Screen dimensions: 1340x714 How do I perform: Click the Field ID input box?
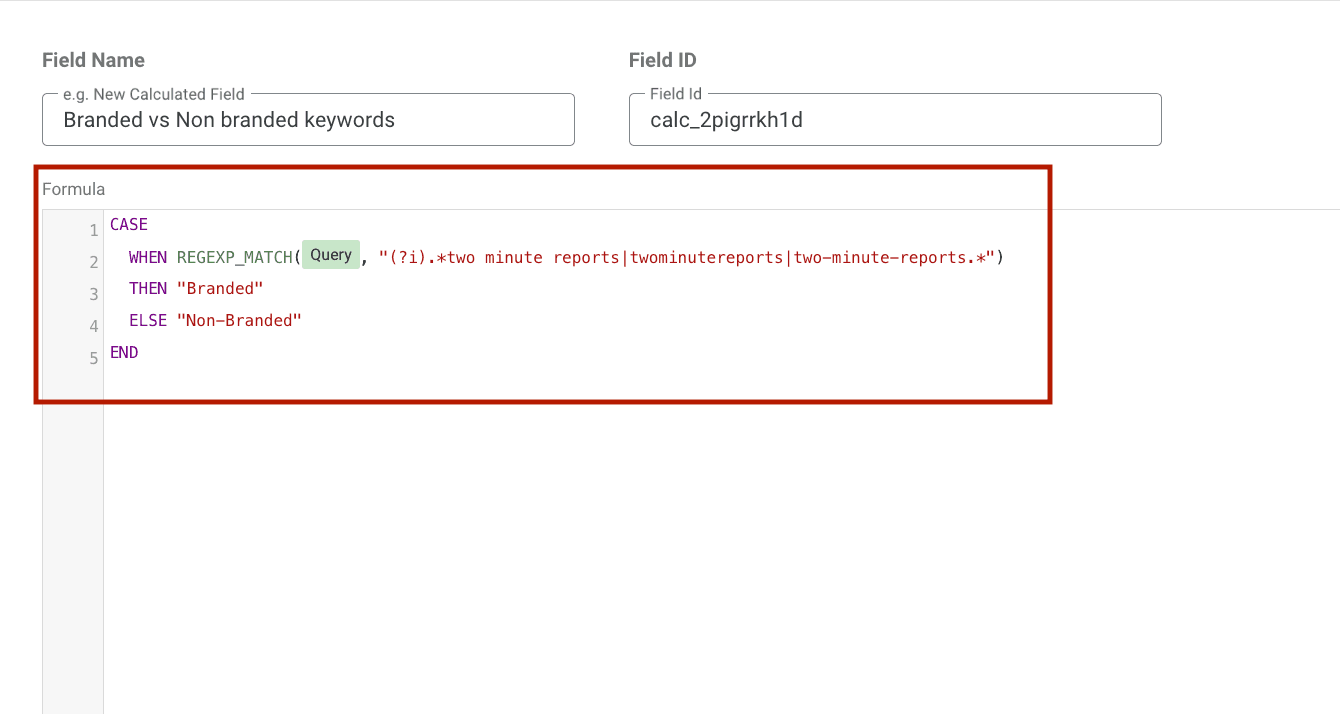pyautogui.click(x=894, y=119)
